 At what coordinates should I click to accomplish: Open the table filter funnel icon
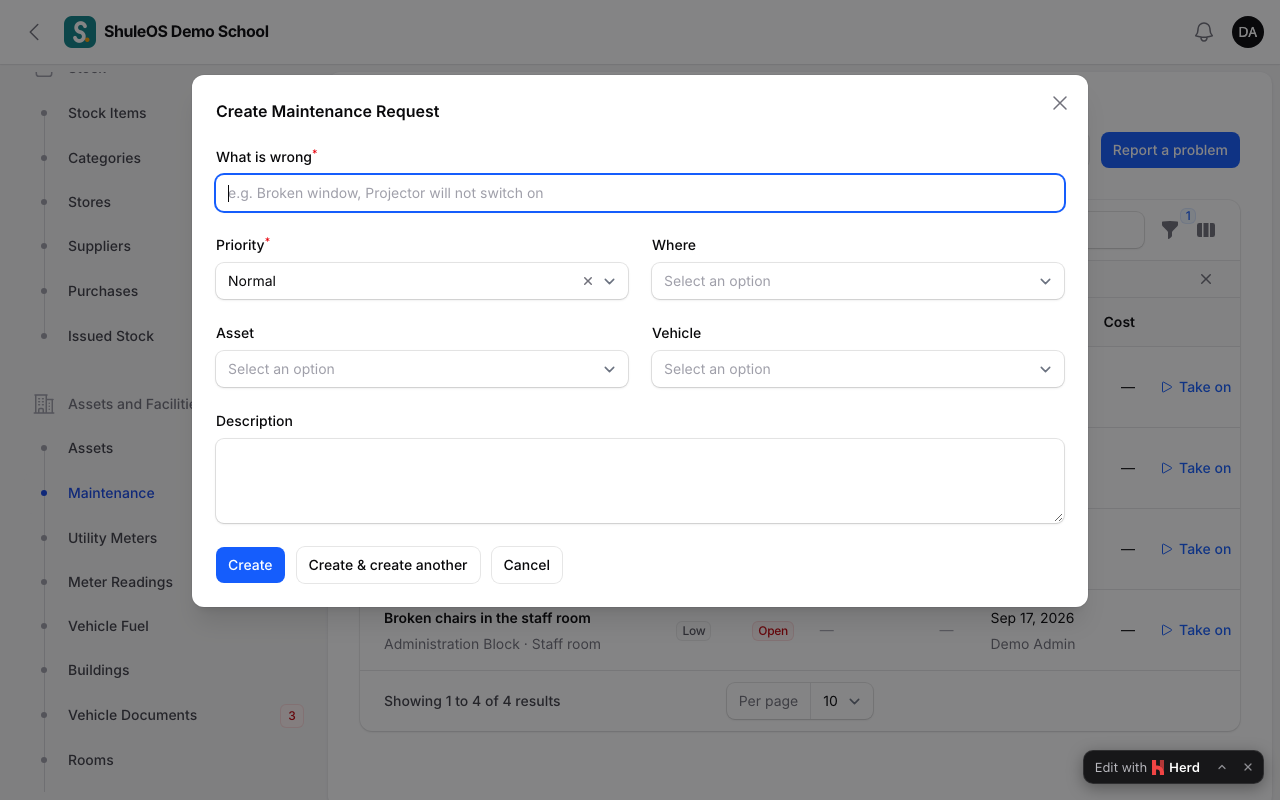tap(1170, 230)
